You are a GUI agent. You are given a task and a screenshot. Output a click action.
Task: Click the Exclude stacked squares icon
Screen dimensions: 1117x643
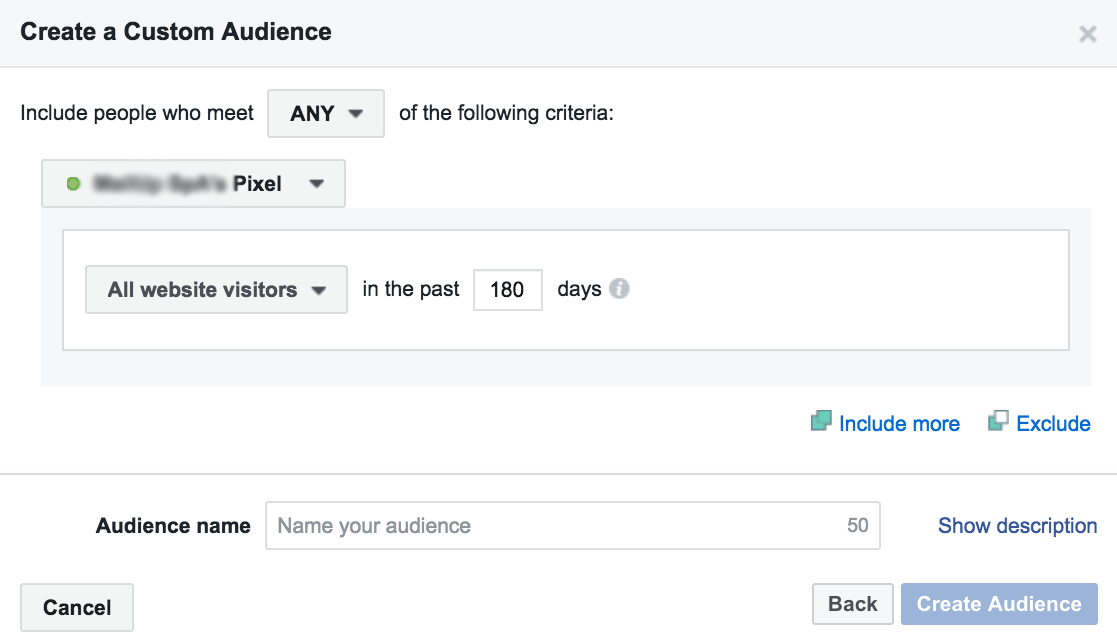point(998,423)
